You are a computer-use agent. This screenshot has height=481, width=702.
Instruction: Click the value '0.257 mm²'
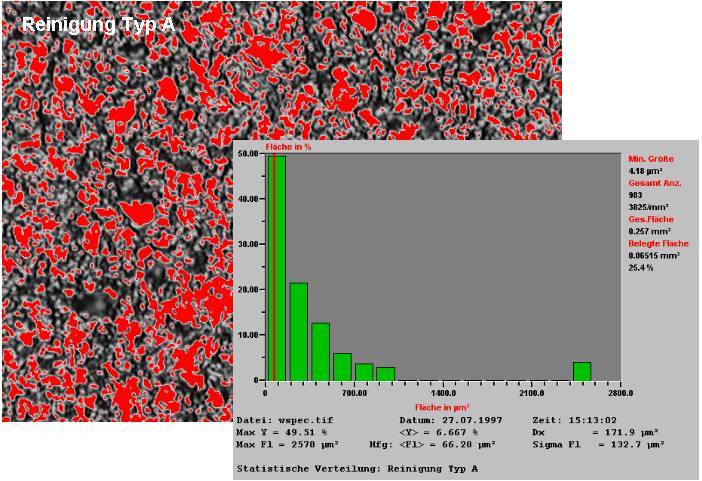650,232
